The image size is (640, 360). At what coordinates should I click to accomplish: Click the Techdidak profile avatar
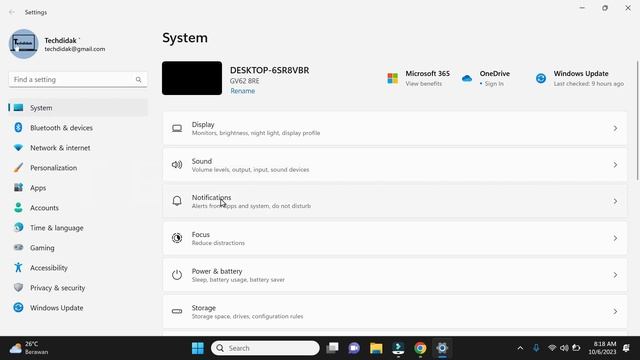tap(23, 44)
